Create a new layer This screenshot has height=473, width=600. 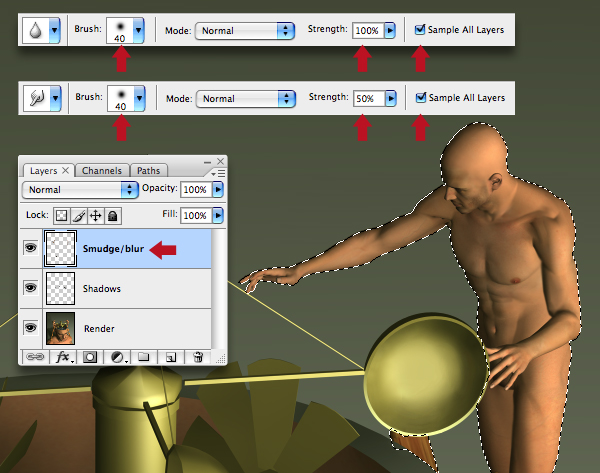(171, 357)
